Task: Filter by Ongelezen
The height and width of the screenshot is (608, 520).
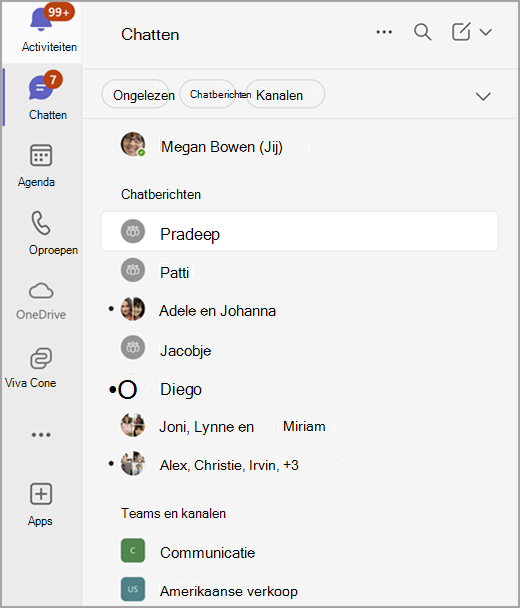Action: coord(136,95)
